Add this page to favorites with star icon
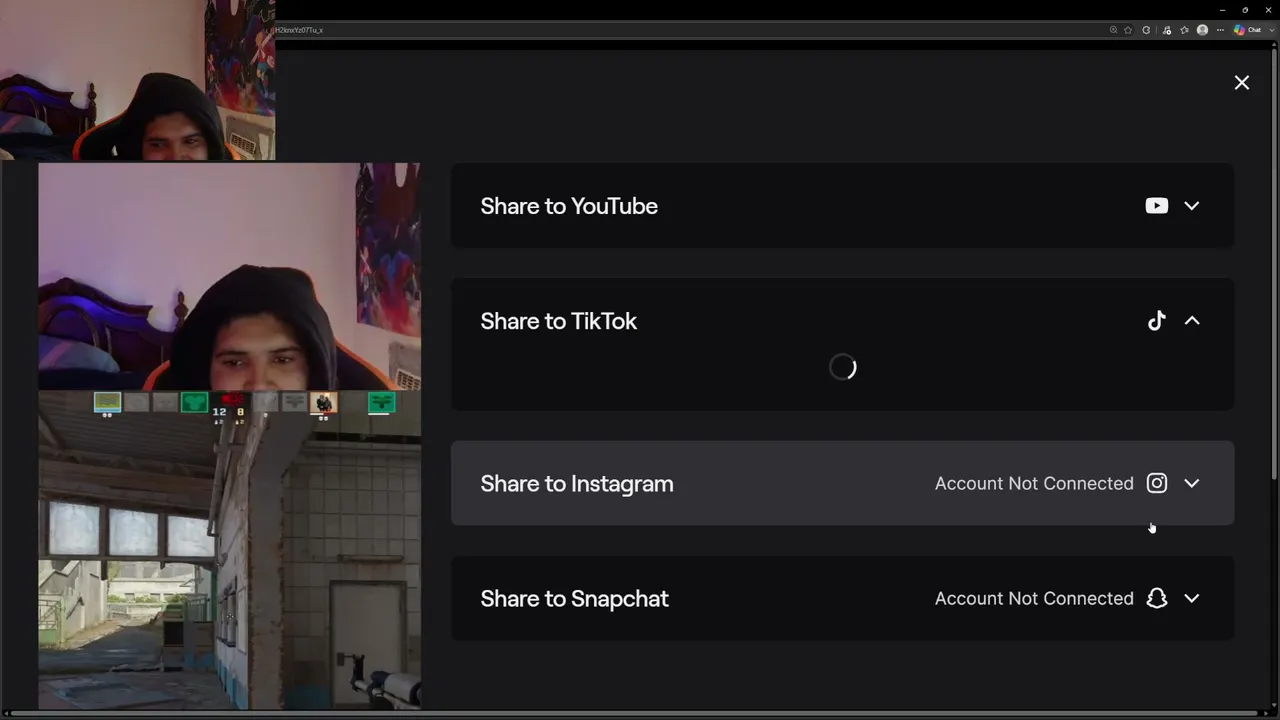This screenshot has height=720, width=1280. (1129, 30)
